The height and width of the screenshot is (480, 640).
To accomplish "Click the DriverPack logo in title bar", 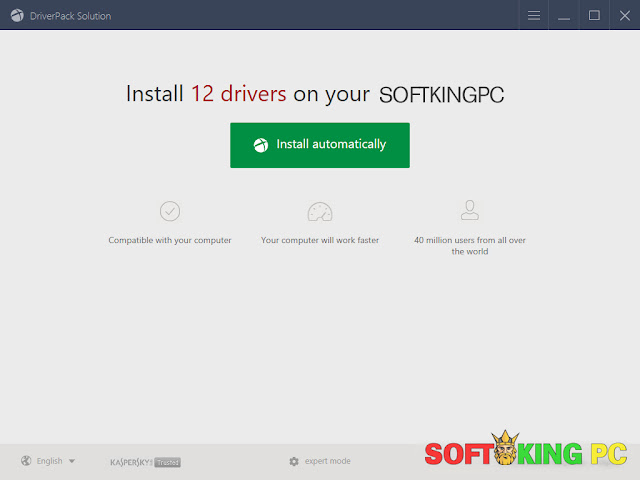I will coord(17,16).
